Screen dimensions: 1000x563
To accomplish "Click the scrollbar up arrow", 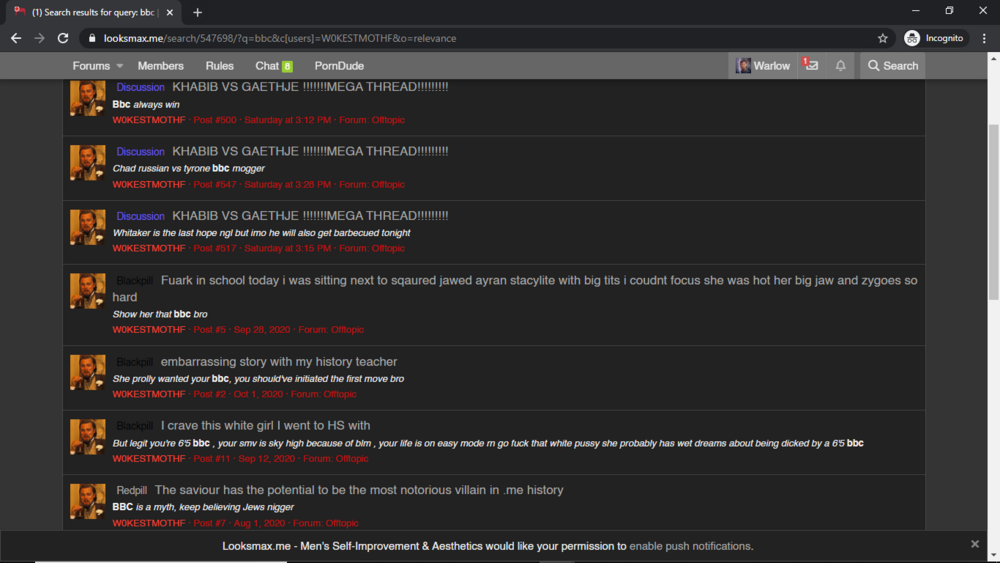I will 994,57.
